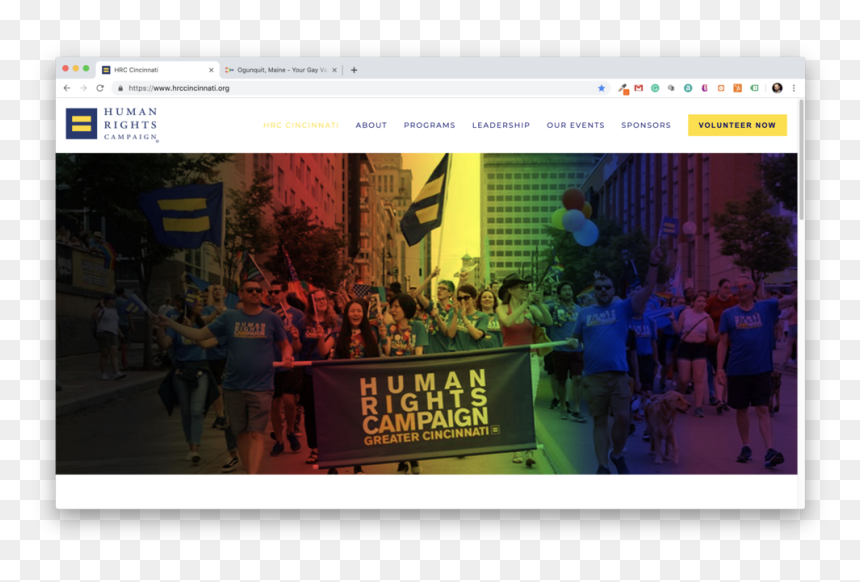Click the orange square camera extension icon

(721, 88)
